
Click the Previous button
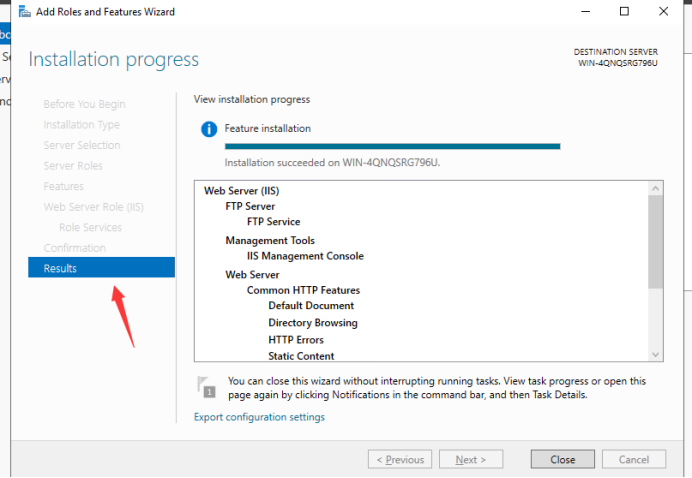point(400,459)
